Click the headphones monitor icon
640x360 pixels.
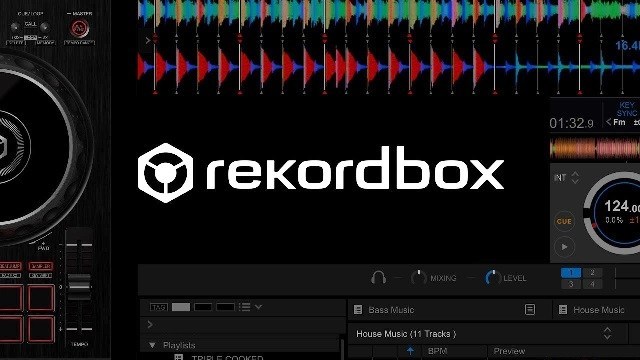tap(378, 278)
